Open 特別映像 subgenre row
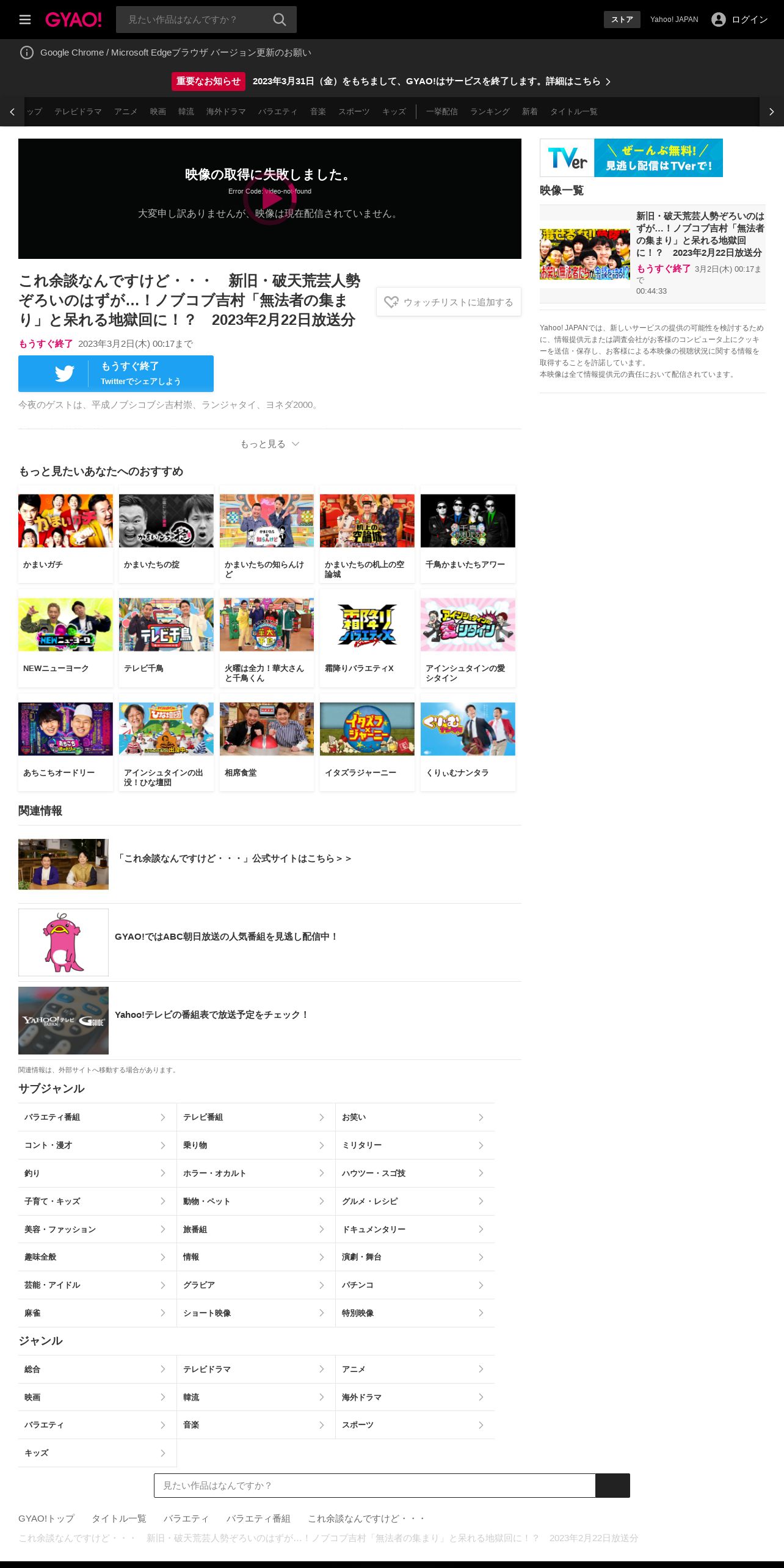The height and width of the screenshot is (1568, 784). (415, 1313)
